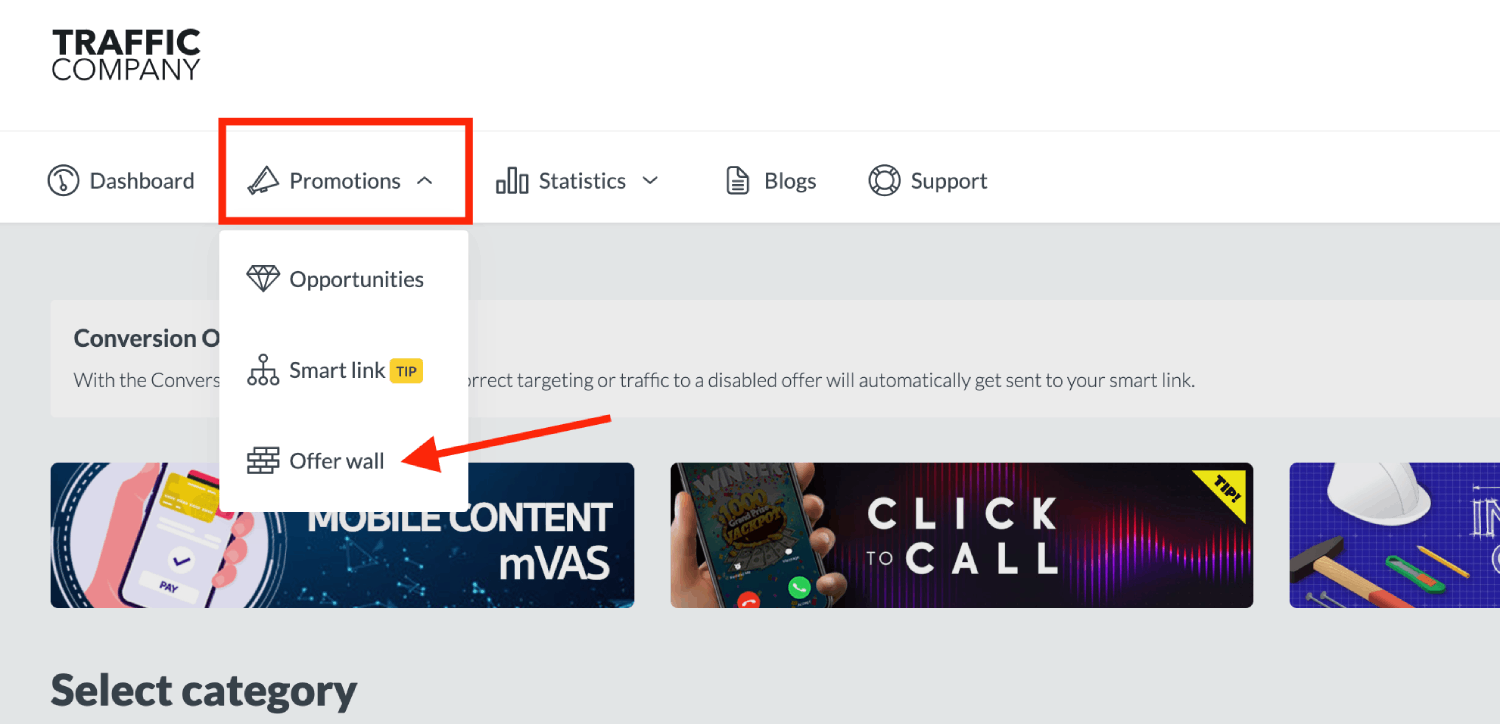The image size is (1500, 724).
Task: Open Offer wall from the dropdown
Action: tap(337, 461)
